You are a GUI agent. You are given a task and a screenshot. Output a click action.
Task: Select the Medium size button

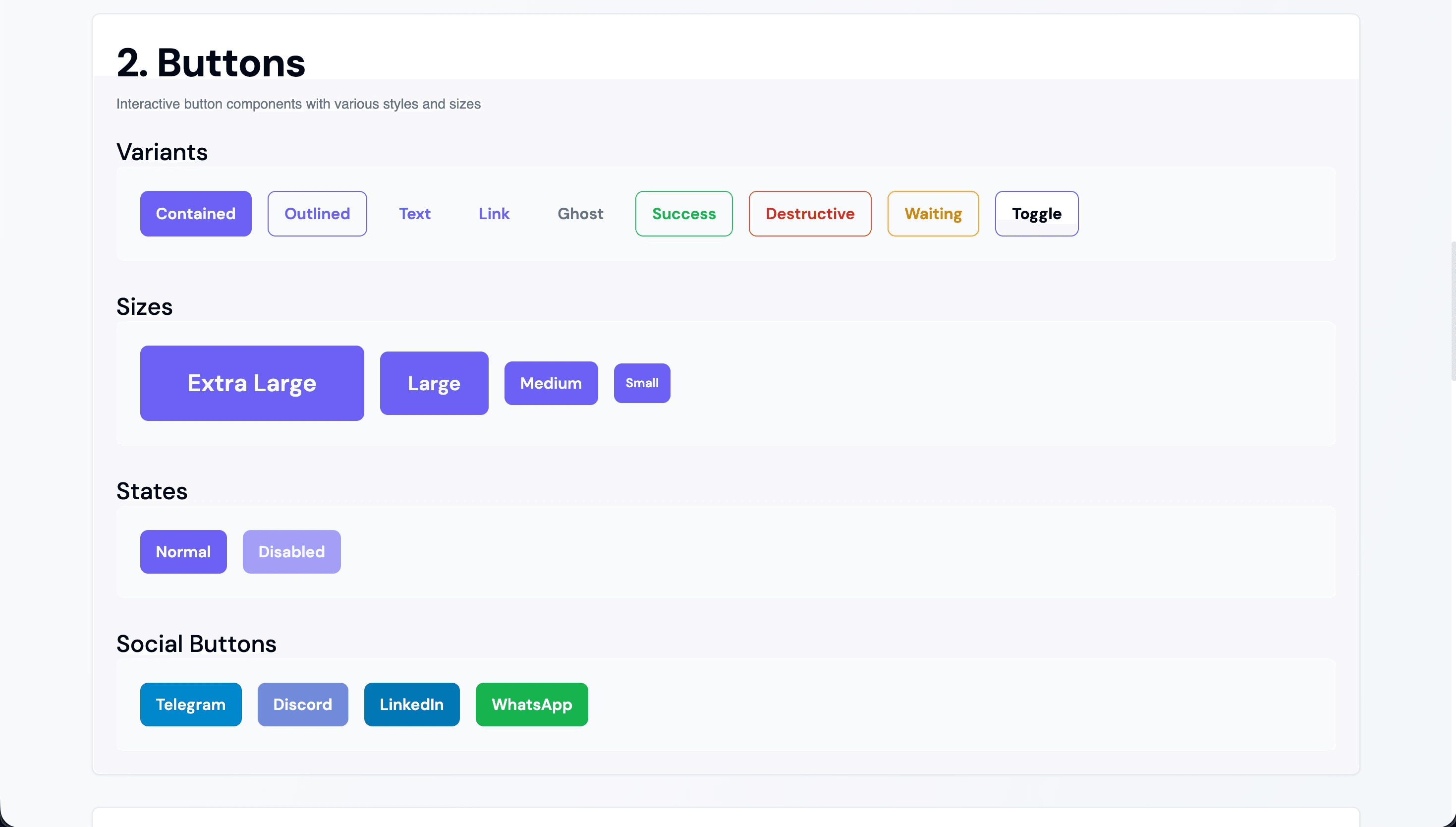551,383
